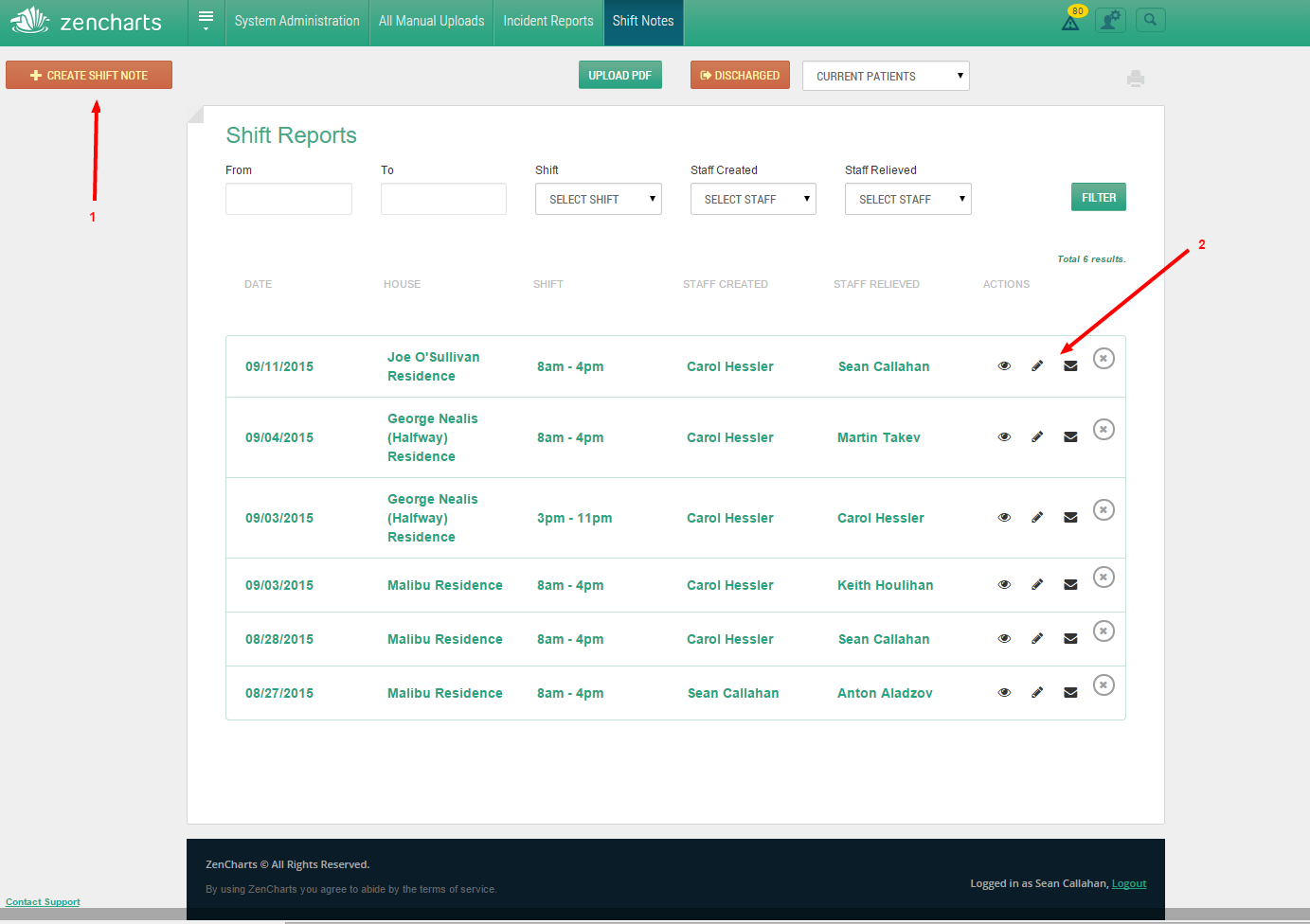Image resolution: width=1310 pixels, height=924 pixels.
Task: Click Martin Takev staff relieved name
Action: (x=879, y=437)
